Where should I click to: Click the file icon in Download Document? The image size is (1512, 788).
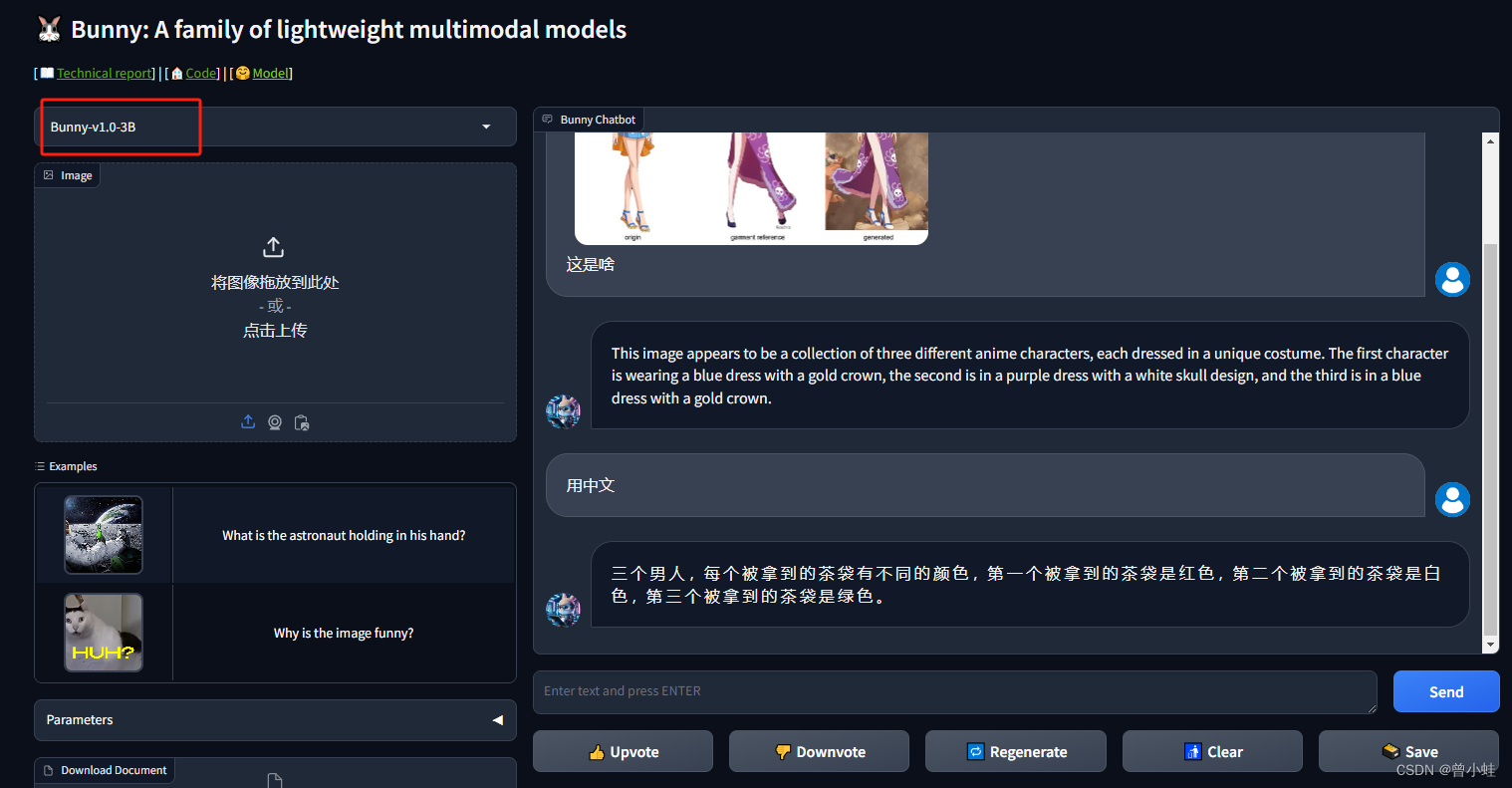[275, 780]
